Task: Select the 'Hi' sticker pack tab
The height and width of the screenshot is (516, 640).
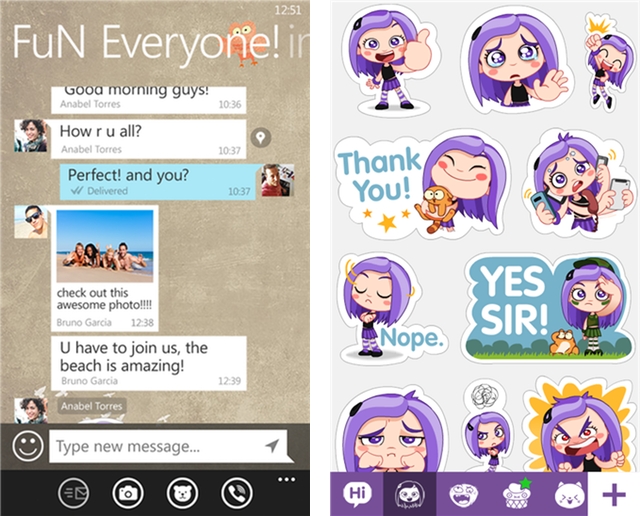Action: 356,494
